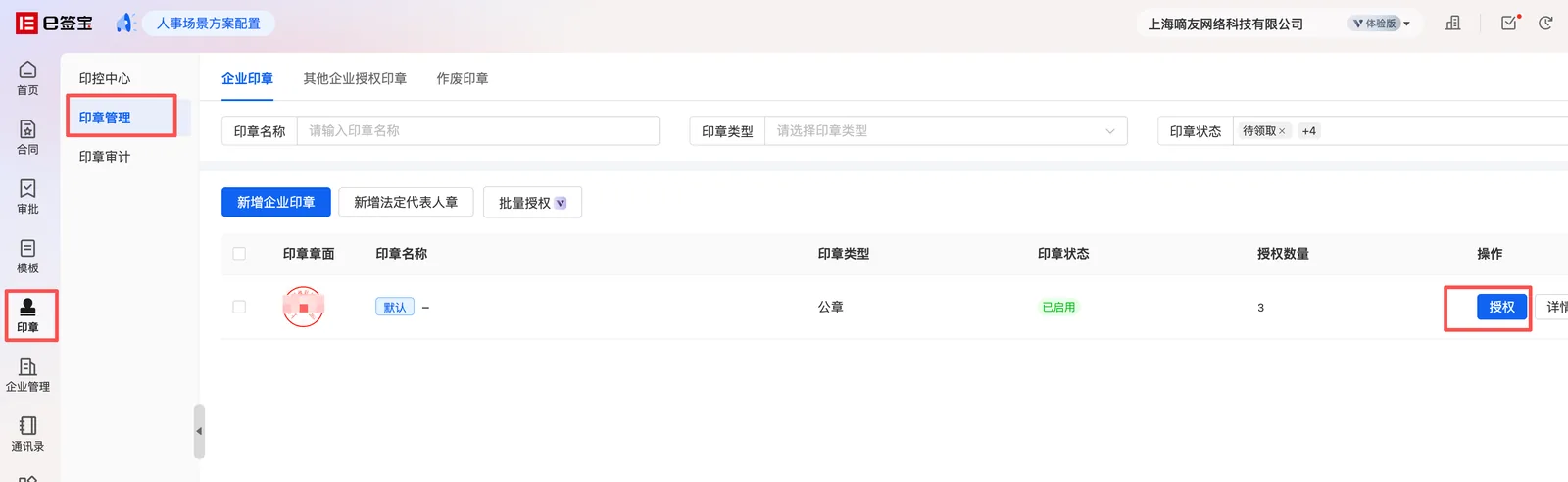The height and width of the screenshot is (482, 1568).
Task: Click the 授权 button for the 公章 row
Action: point(1501,307)
